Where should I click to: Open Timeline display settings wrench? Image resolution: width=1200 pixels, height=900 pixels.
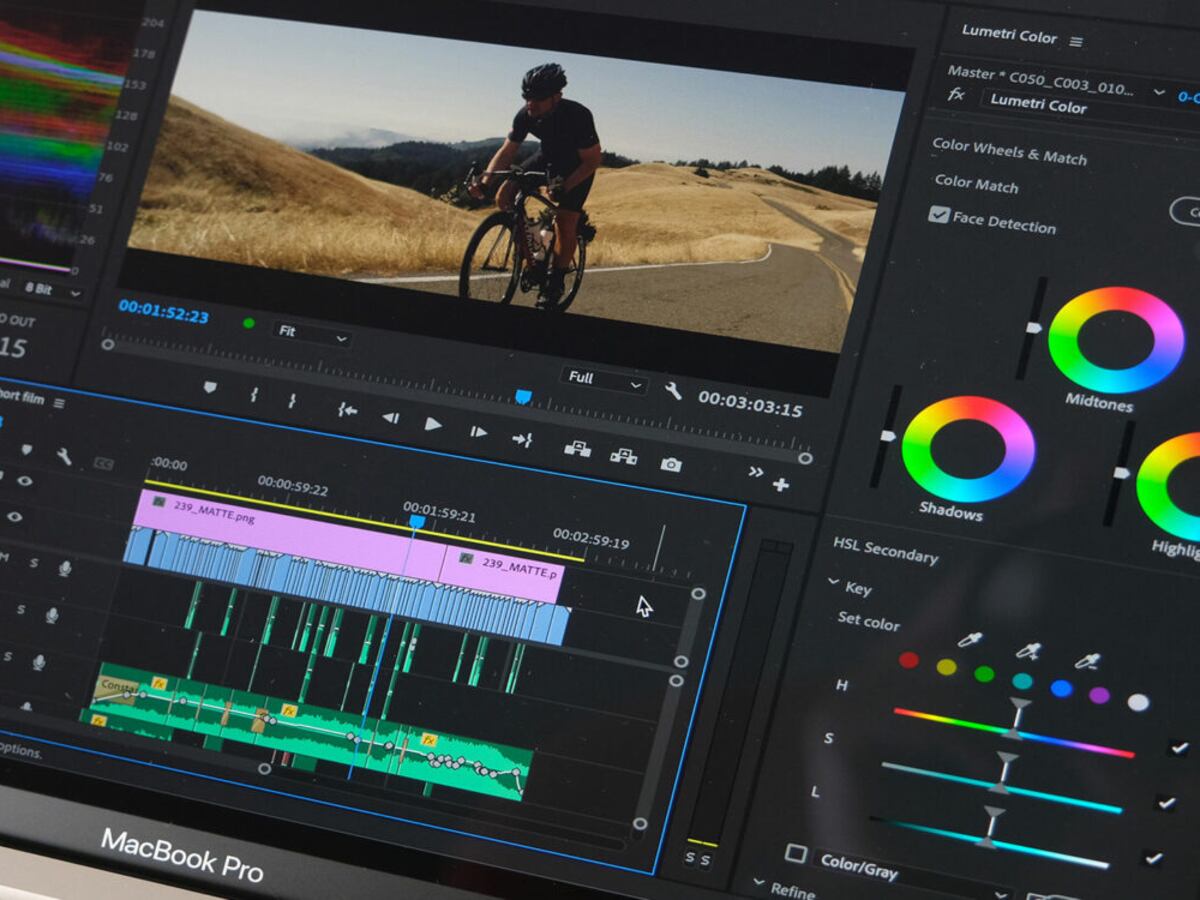(x=64, y=457)
